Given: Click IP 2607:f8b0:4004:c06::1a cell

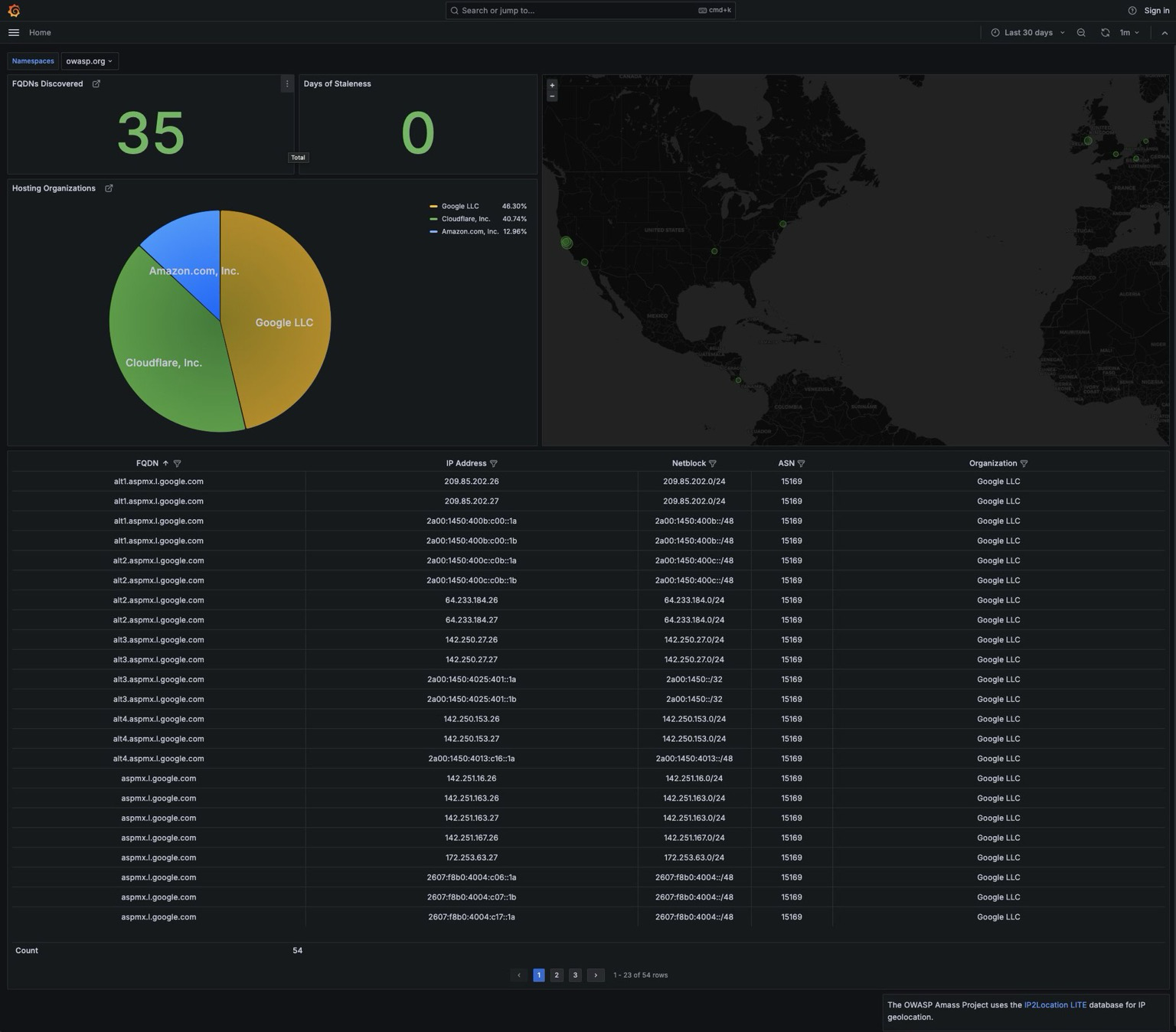Looking at the screenshot, I should [x=472, y=877].
